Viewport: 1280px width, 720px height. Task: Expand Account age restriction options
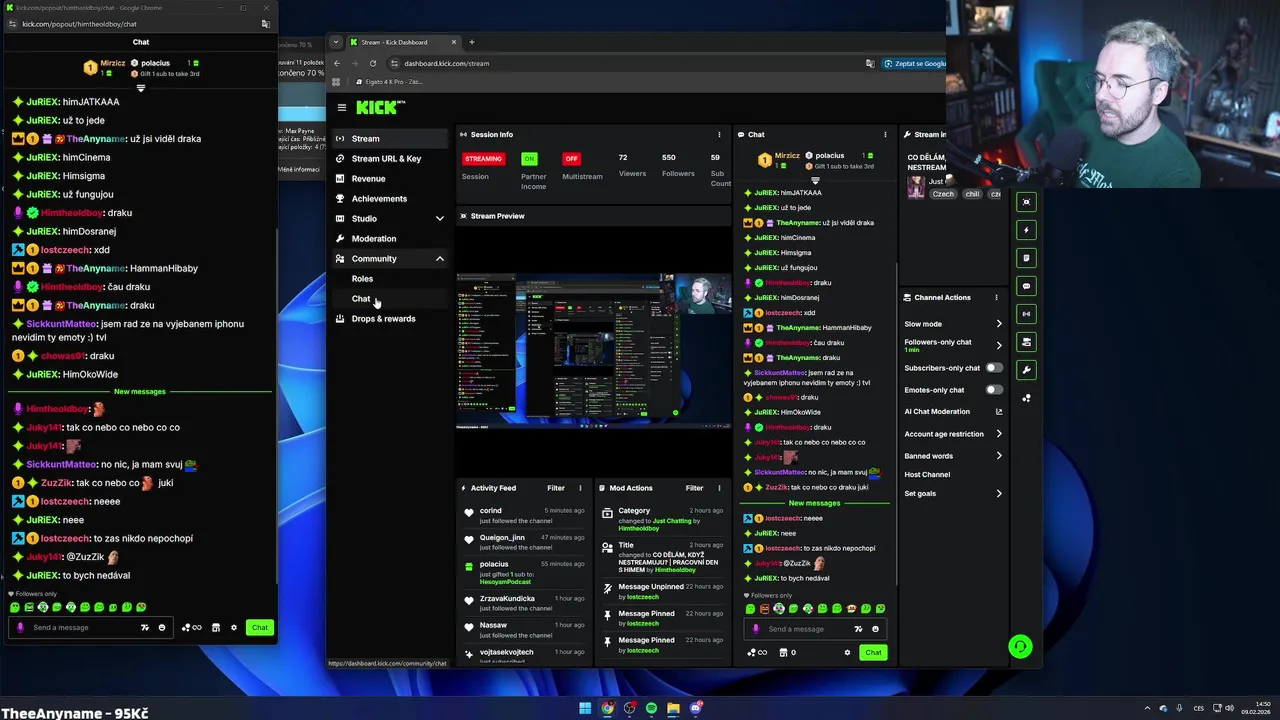tap(998, 434)
